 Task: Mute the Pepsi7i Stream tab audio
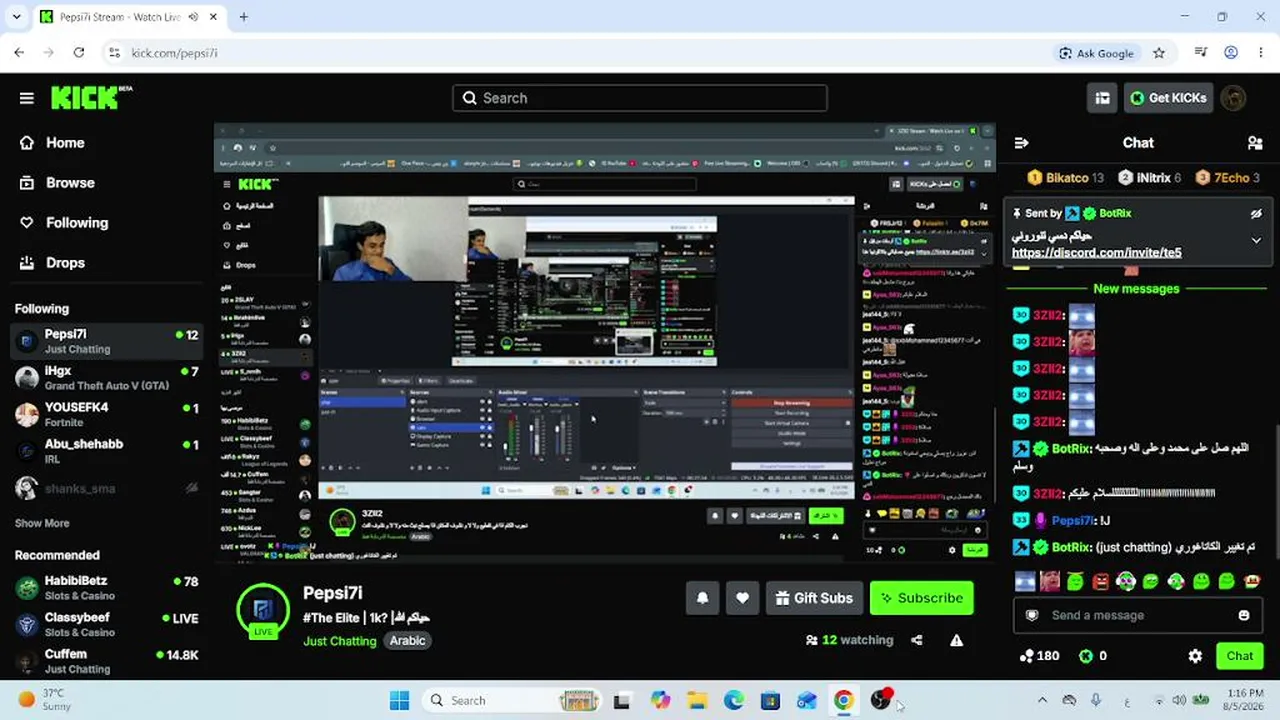click(x=192, y=17)
